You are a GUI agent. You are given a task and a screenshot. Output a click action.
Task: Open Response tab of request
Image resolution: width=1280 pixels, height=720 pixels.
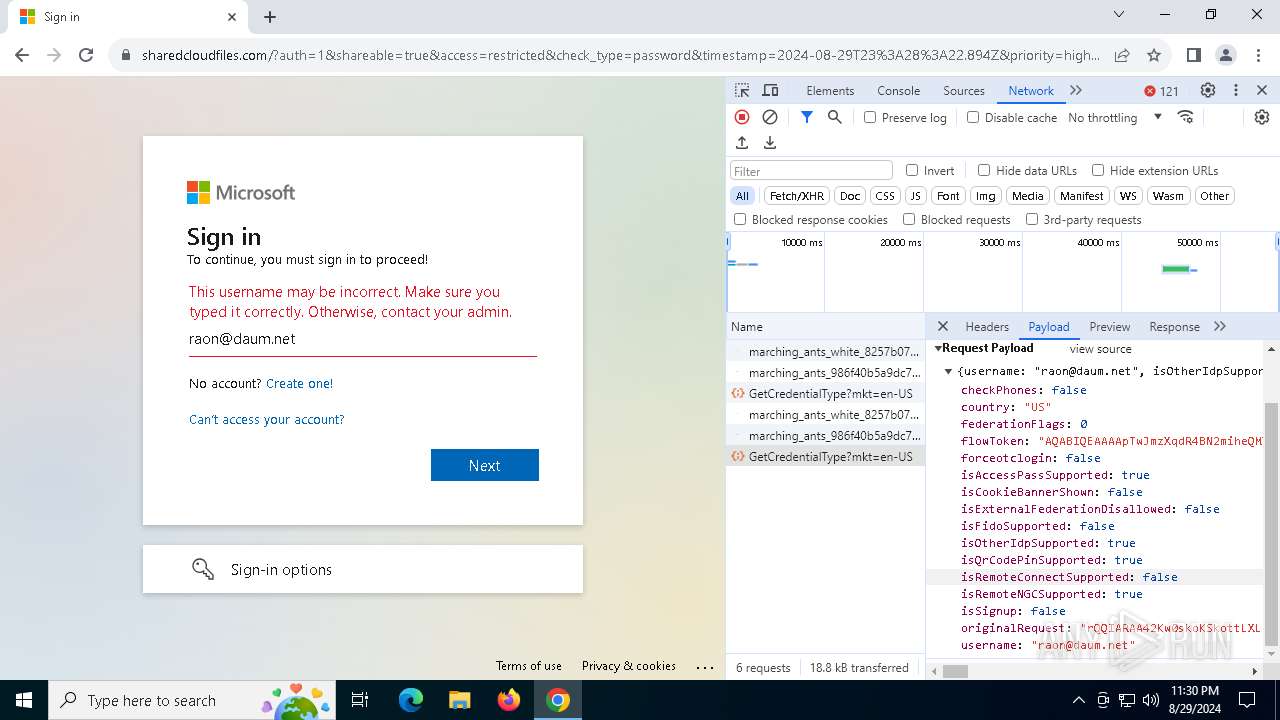1174,326
